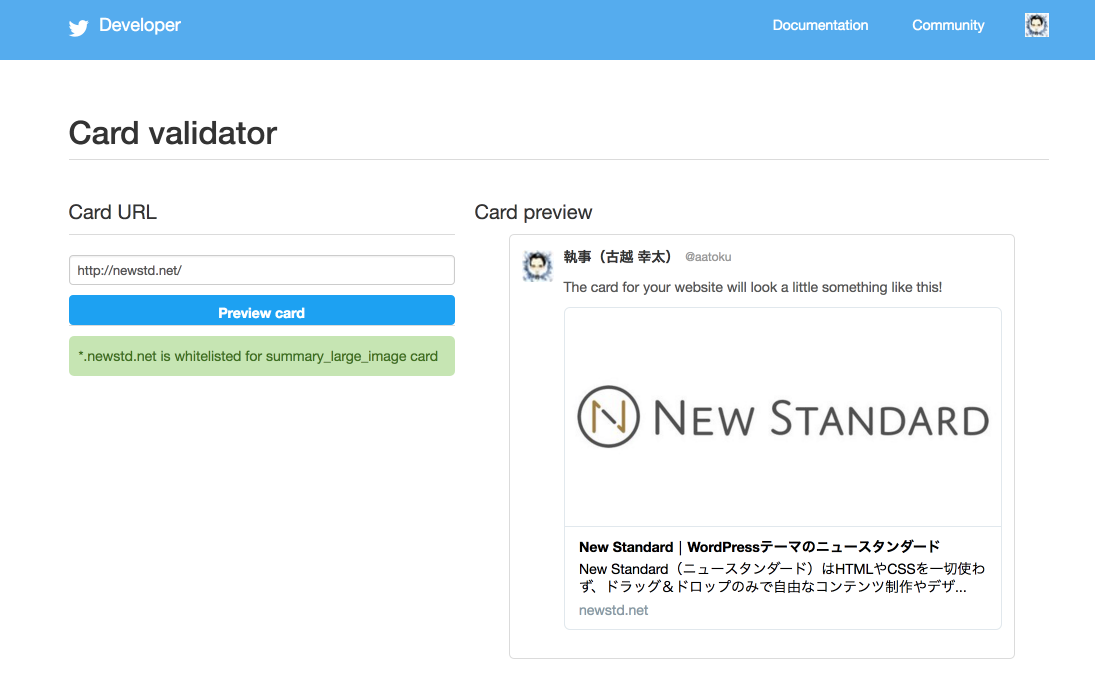Click the Card validator page heading
1095x673 pixels.
(x=173, y=133)
